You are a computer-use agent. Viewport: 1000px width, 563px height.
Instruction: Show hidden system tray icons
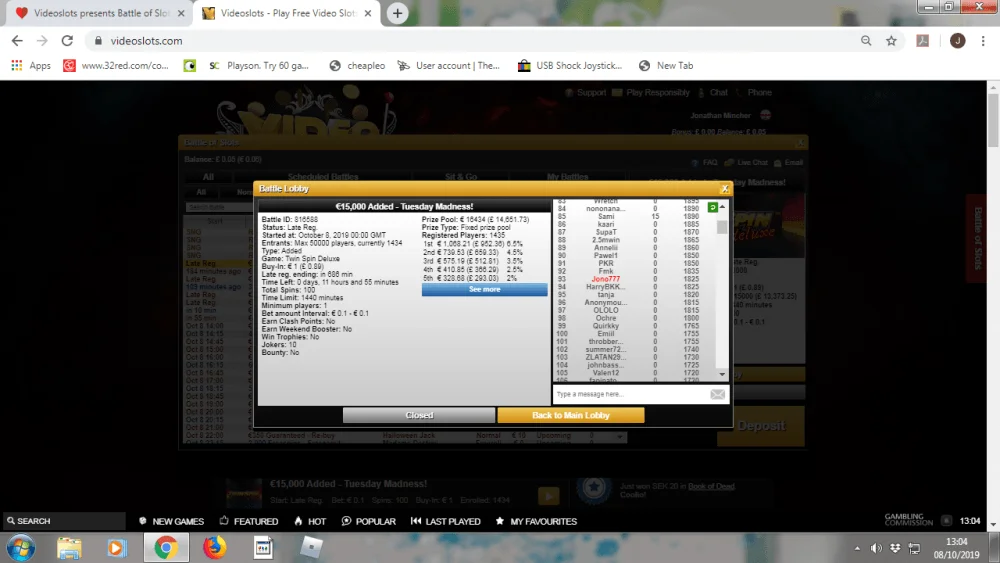857,548
